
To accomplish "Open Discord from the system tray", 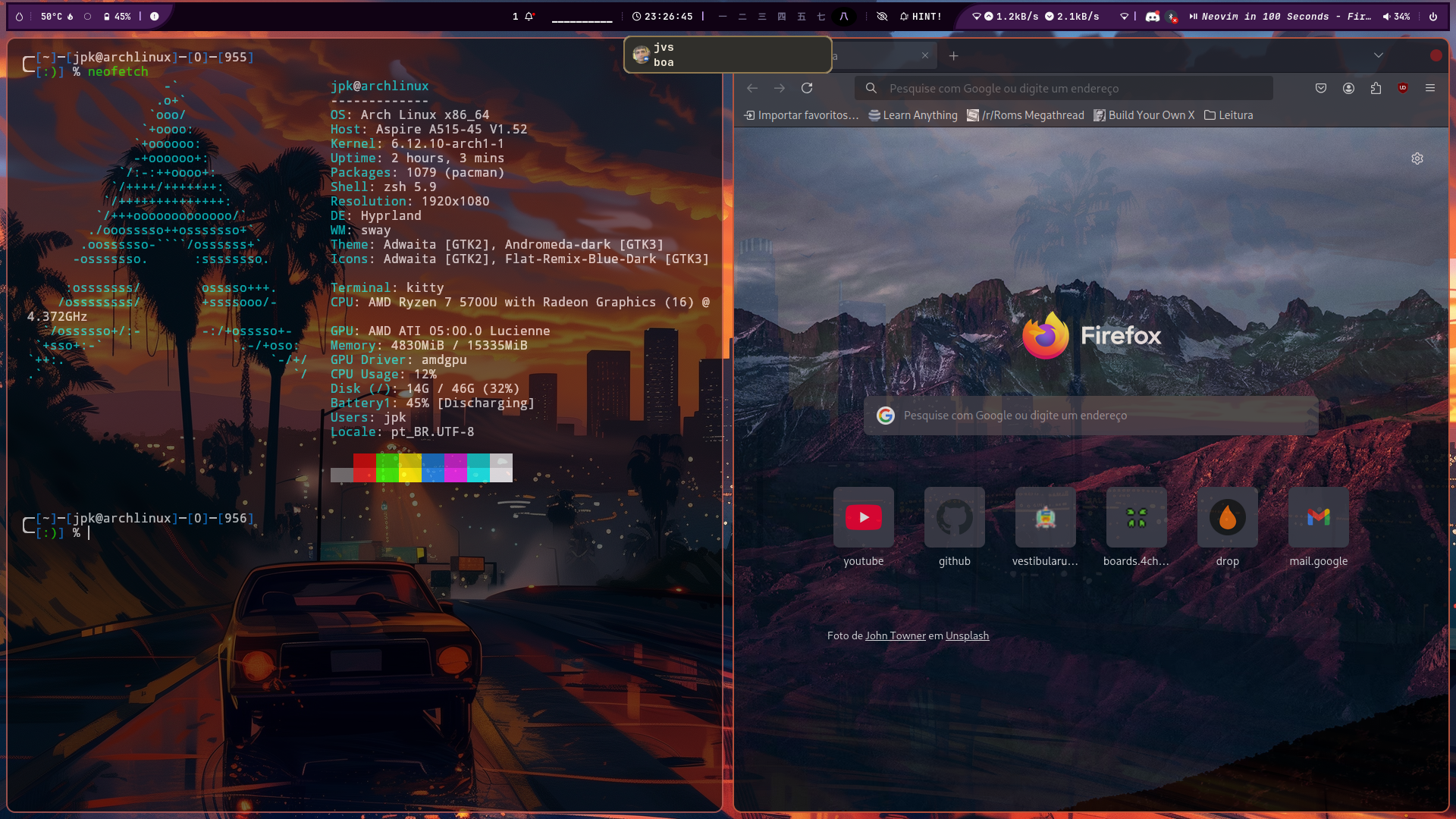I will pos(1151,16).
